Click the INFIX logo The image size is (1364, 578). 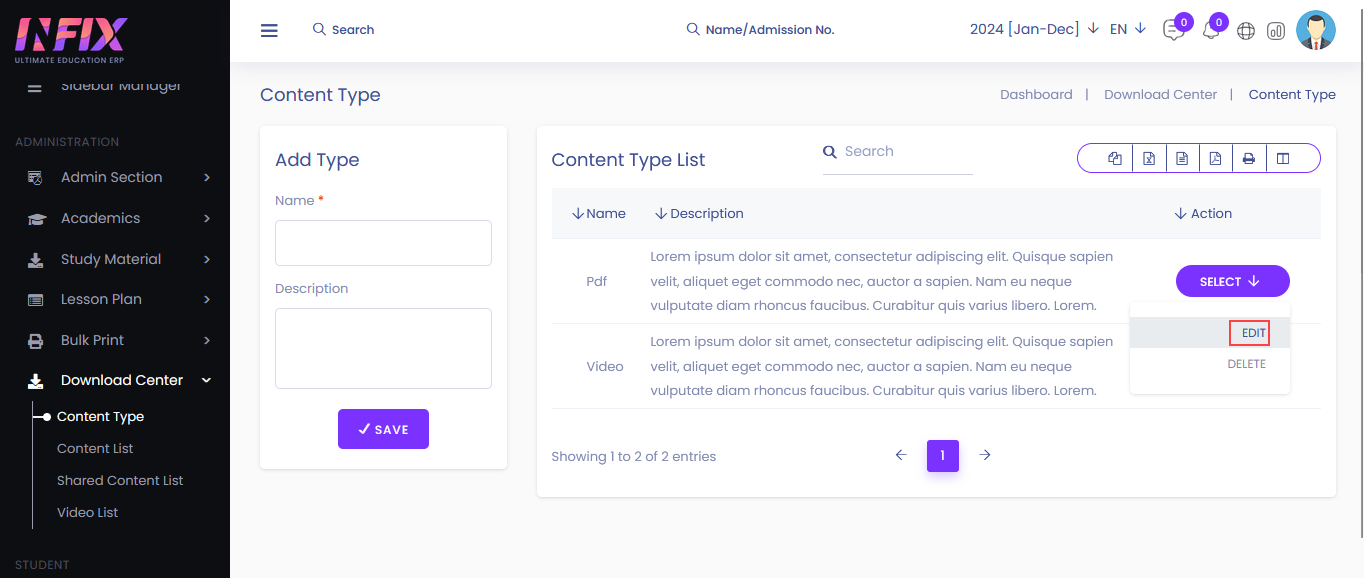pyautogui.click(x=71, y=40)
